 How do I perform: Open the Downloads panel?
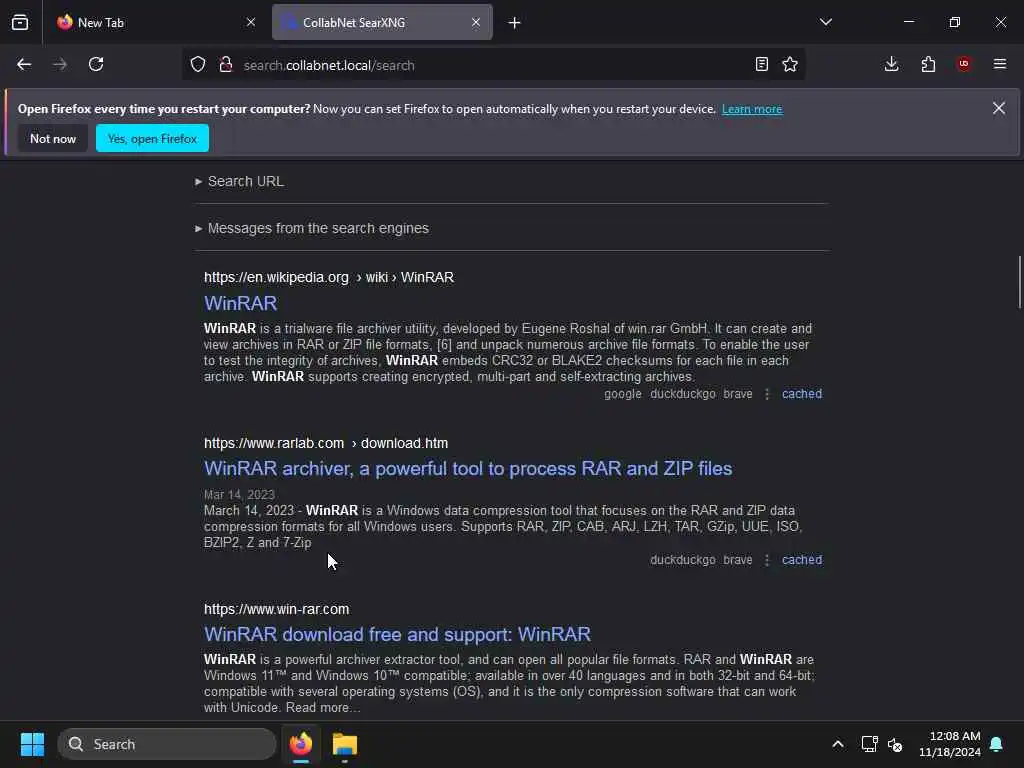[x=891, y=65]
